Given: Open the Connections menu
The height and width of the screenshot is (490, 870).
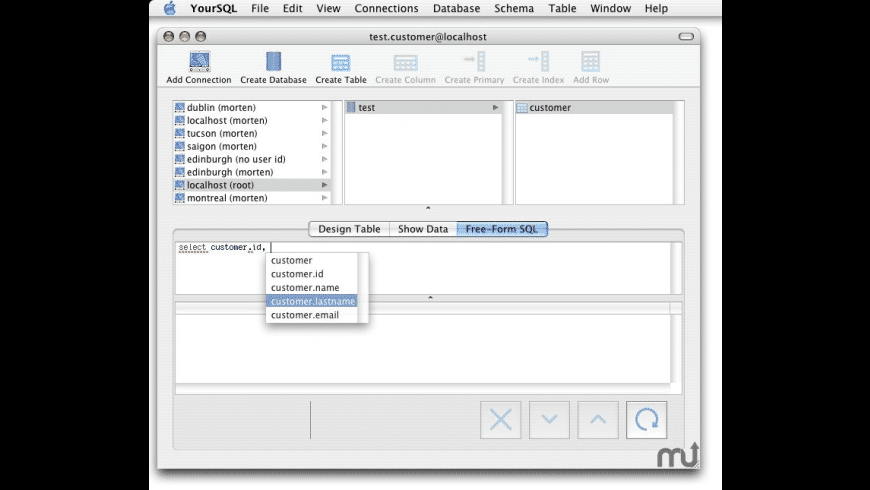Looking at the screenshot, I should click(387, 8).
